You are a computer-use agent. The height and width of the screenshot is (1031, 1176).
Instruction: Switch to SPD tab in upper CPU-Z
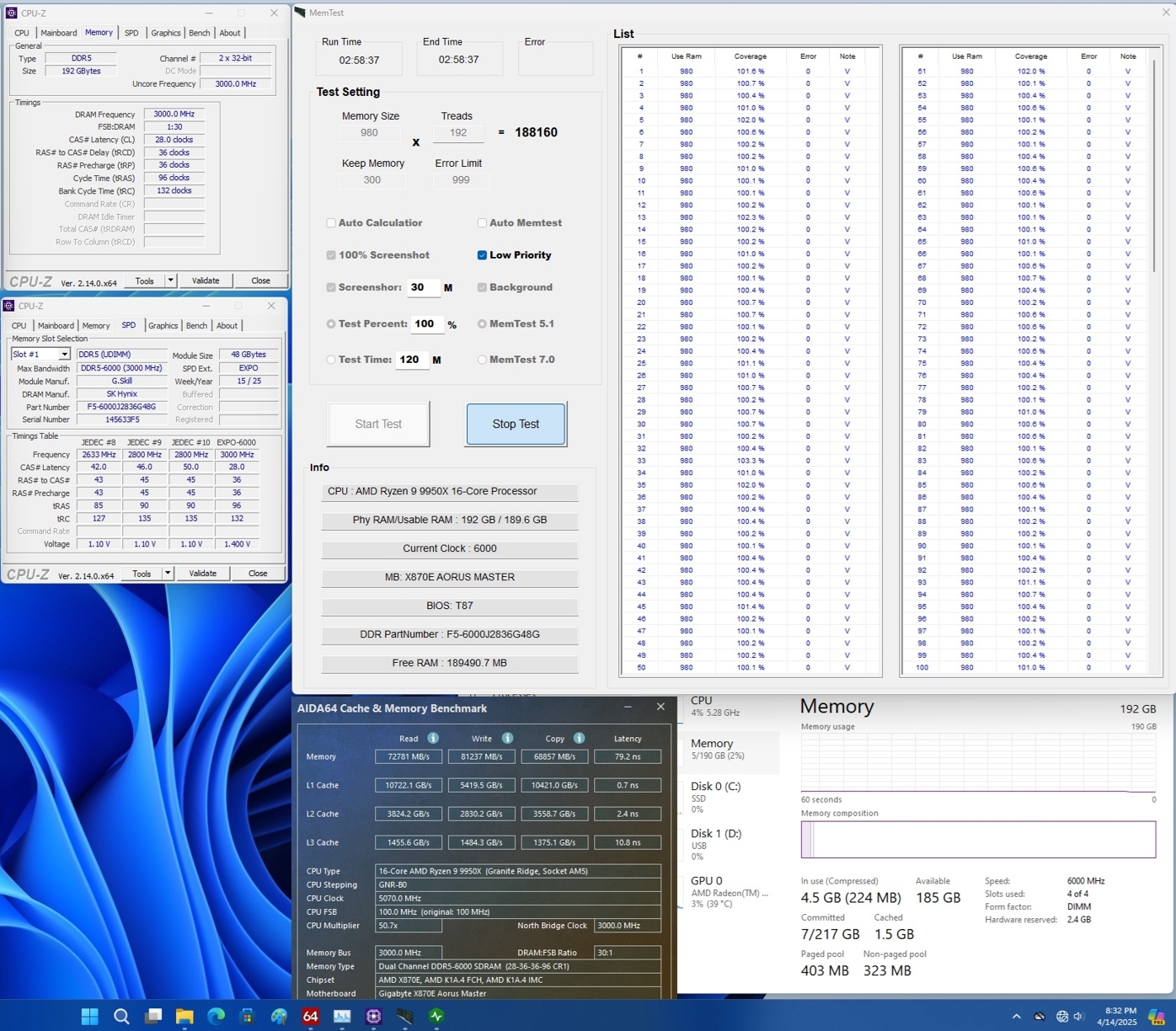131,33
